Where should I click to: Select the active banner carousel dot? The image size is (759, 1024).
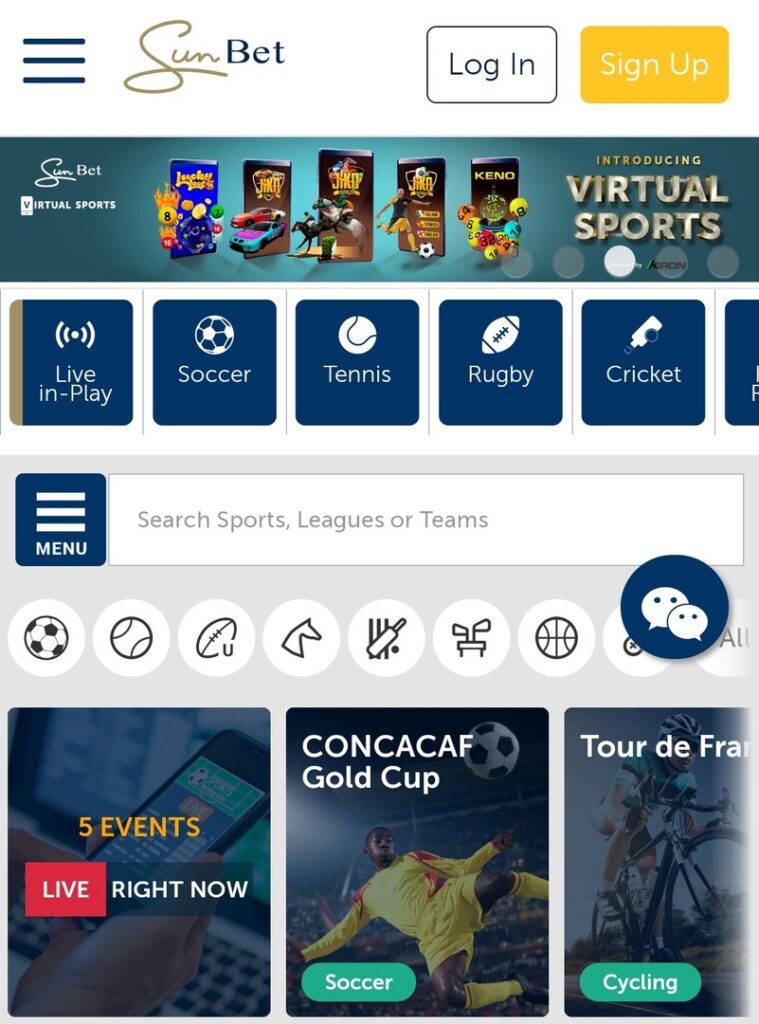tap(620, 261)
